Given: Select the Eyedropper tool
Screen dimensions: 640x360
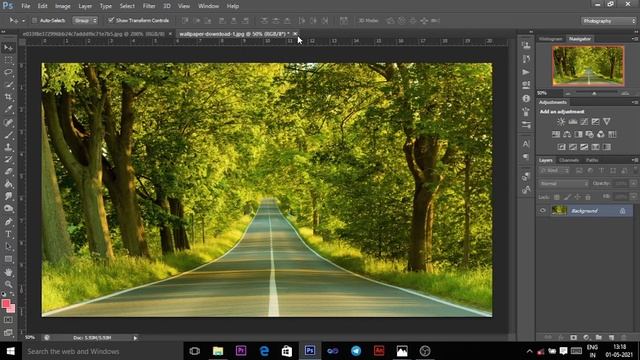Looking at the screenshot, I should point(8,109).
